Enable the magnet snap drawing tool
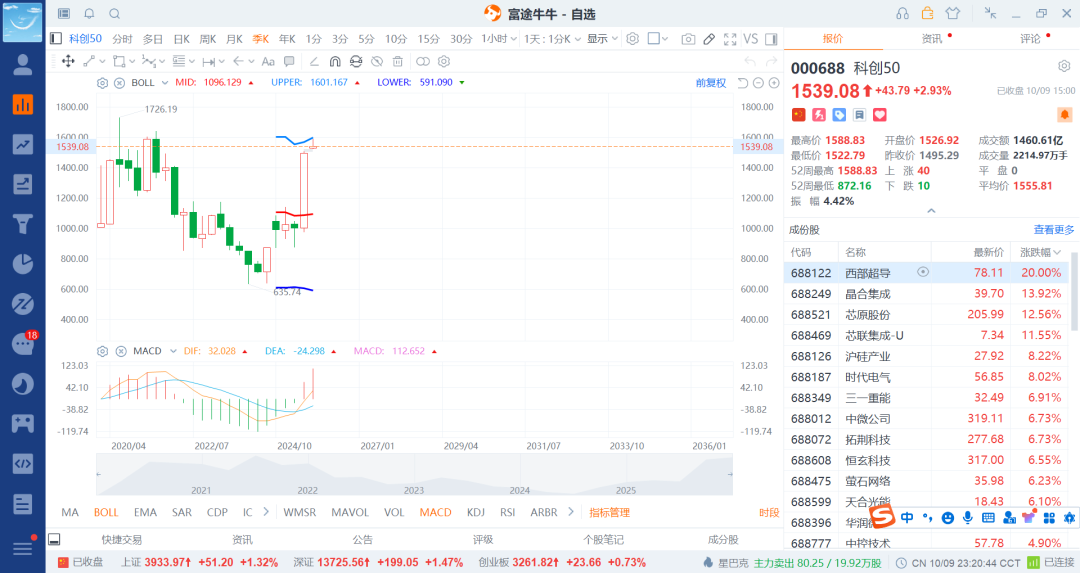Image resolution: width=1080 pixels, height=573 pixels. [335, 61]
